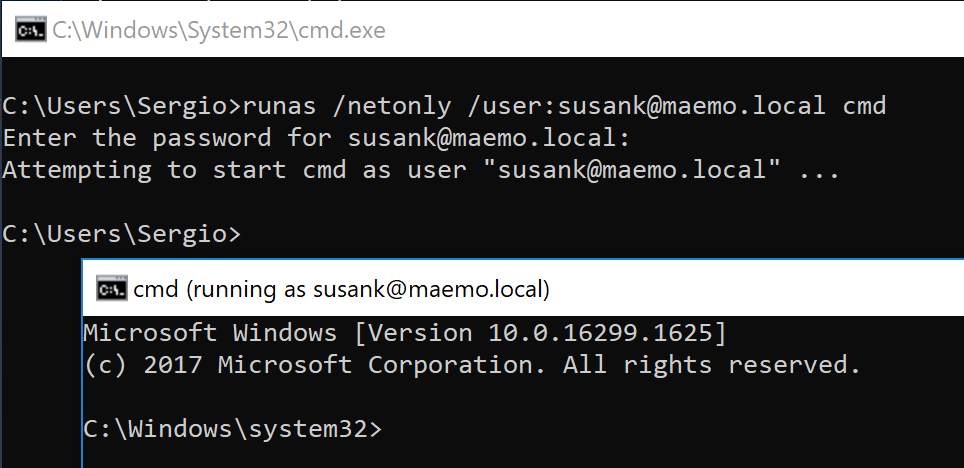Click the trailing cmd argument of runas
This screenshot has width=964, height=468.
(x=864, y=105)
